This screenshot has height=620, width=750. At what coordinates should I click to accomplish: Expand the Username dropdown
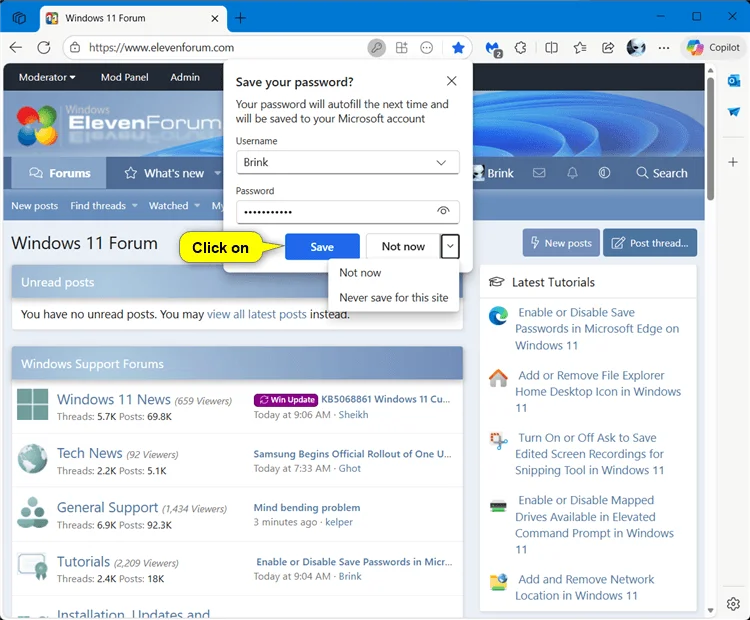(x=441, y=163)
